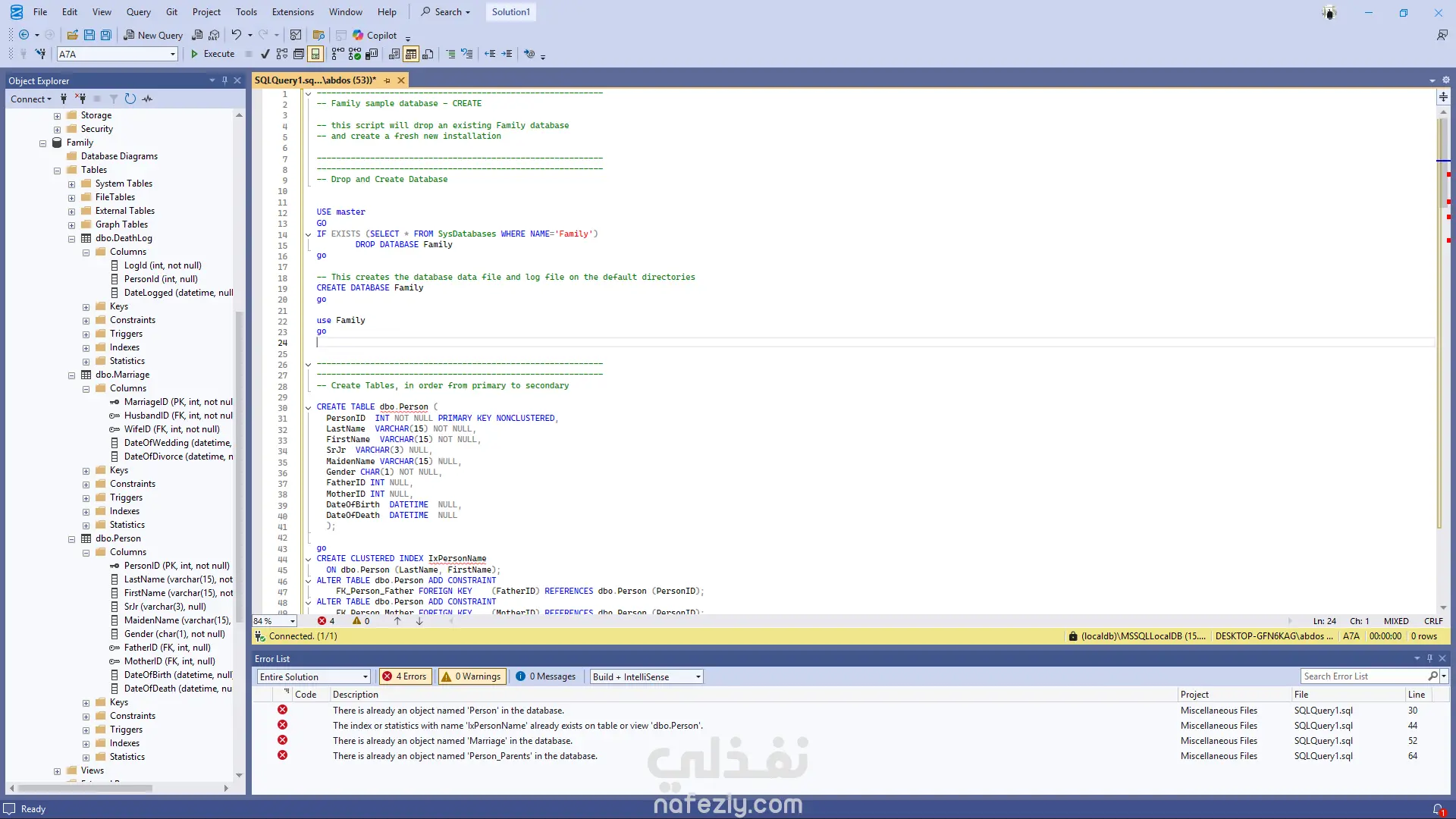
Task: Toggle the 4 Errors filter button
Action: coord(406,676)
